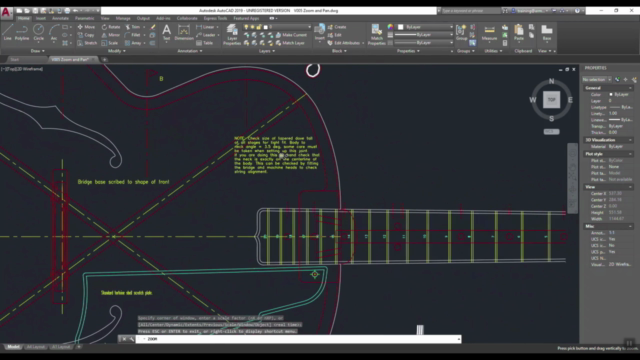Activate the Trim command

click(133, 27)
